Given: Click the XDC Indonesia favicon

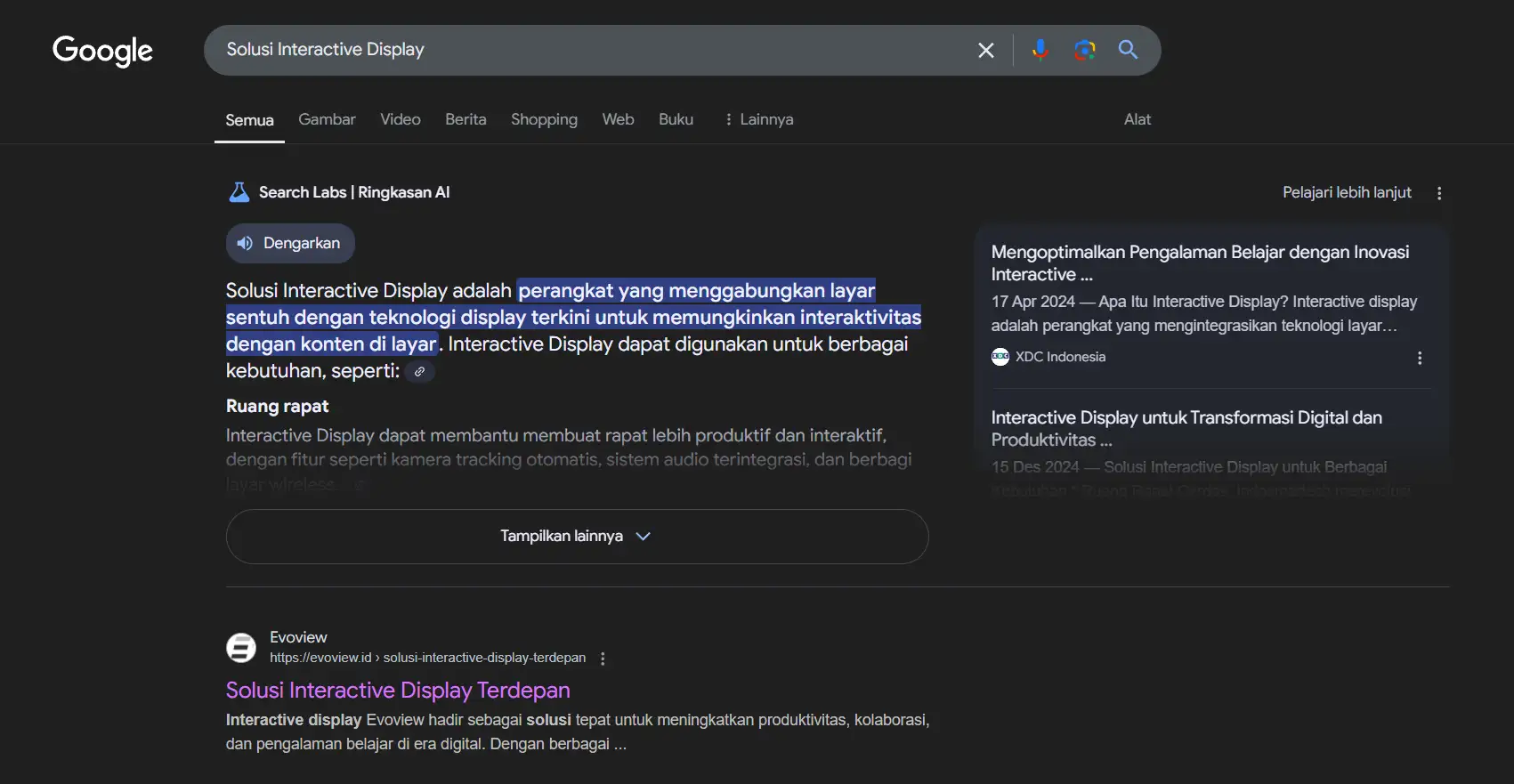Looking at the screenshot, I should click(1000, 357).
